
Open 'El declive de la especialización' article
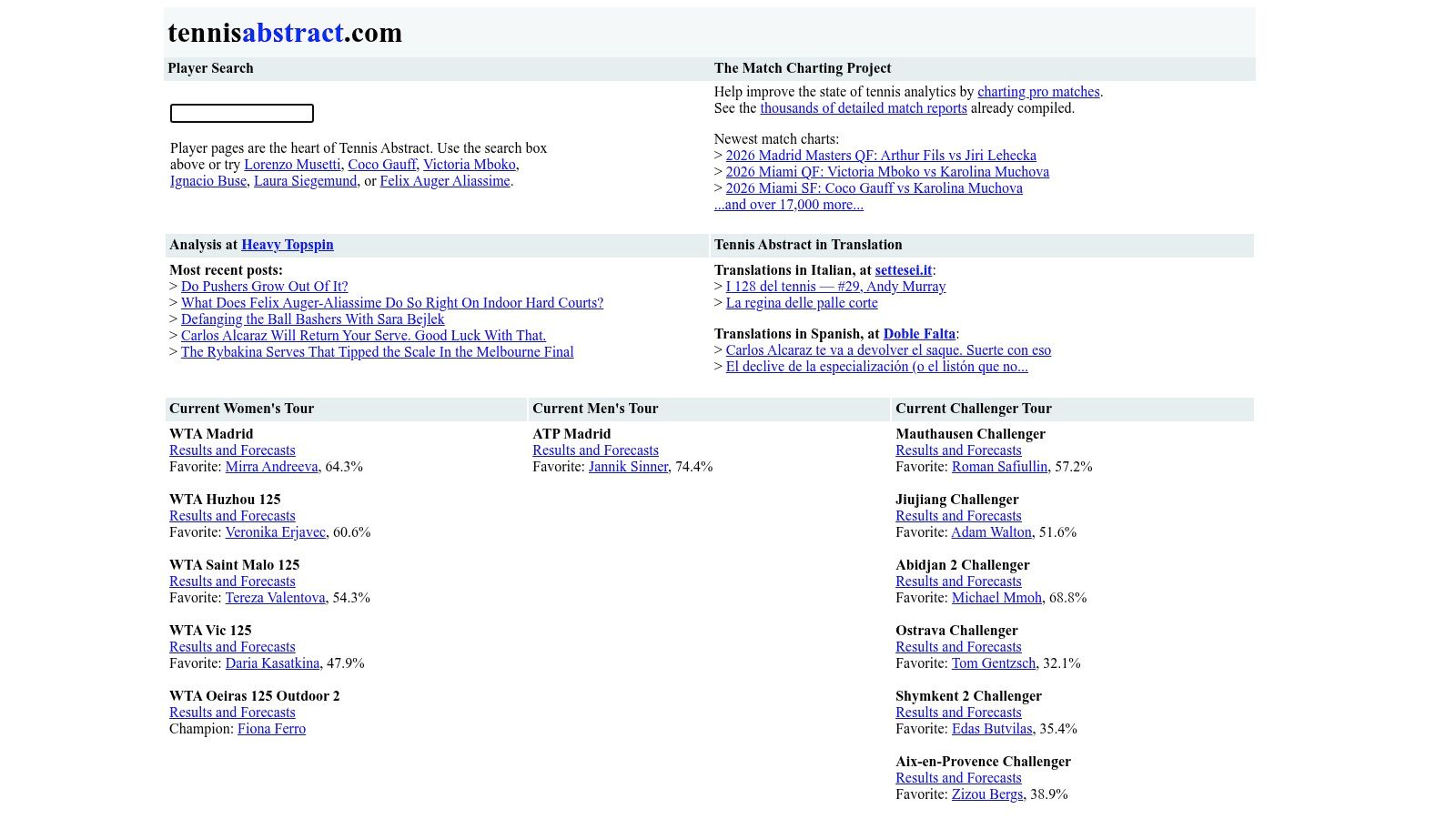pos(877,367)
